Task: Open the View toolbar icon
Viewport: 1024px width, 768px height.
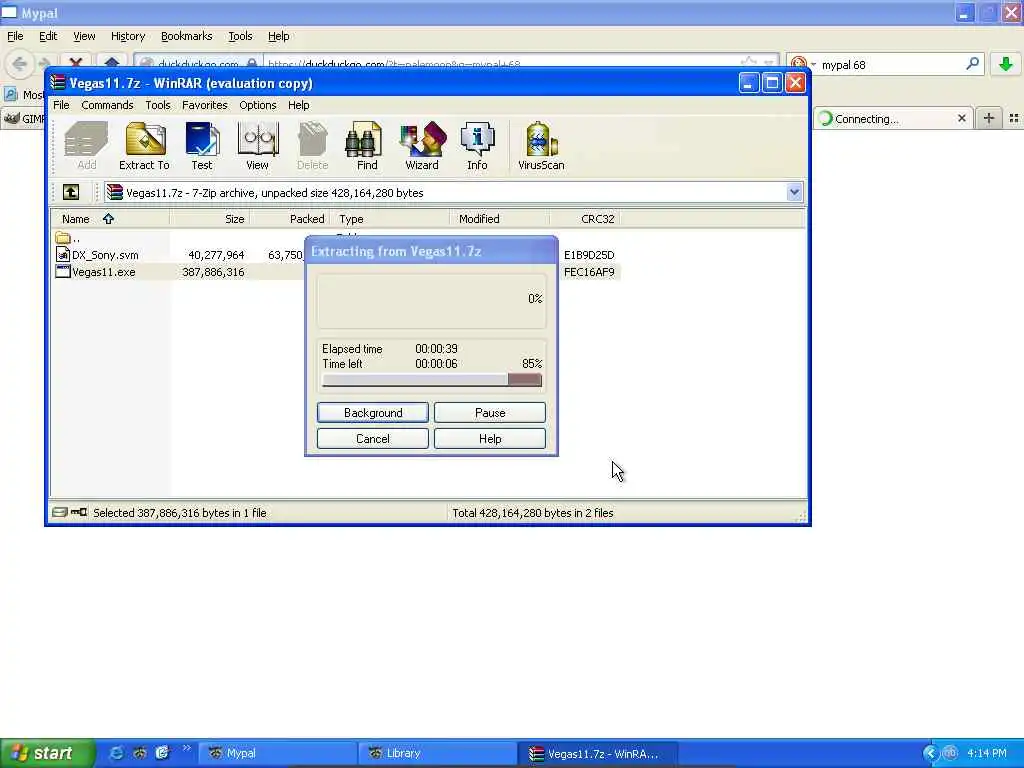Action: pos(257,146)
